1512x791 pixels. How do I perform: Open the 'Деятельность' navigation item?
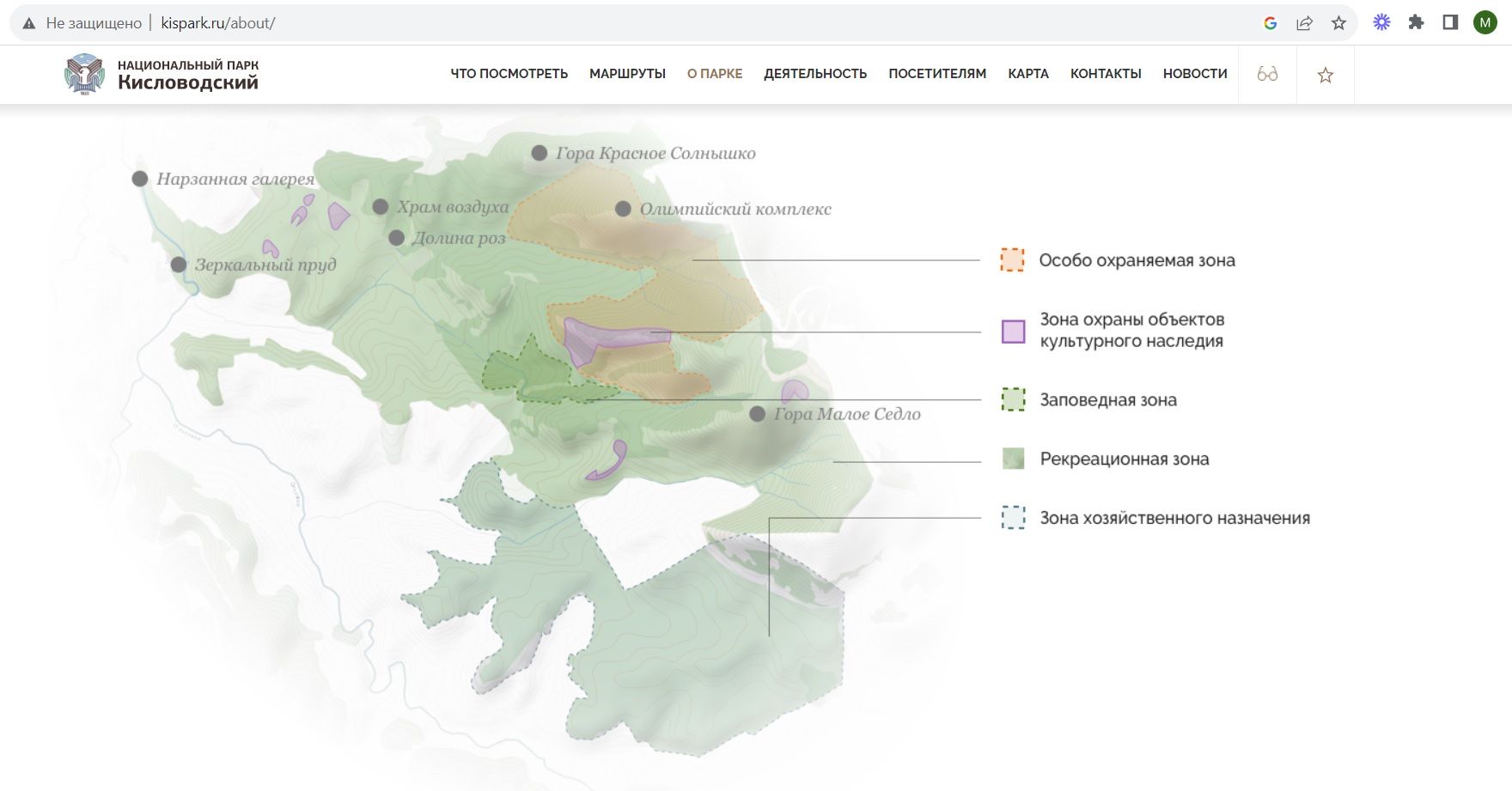[815, 74]
